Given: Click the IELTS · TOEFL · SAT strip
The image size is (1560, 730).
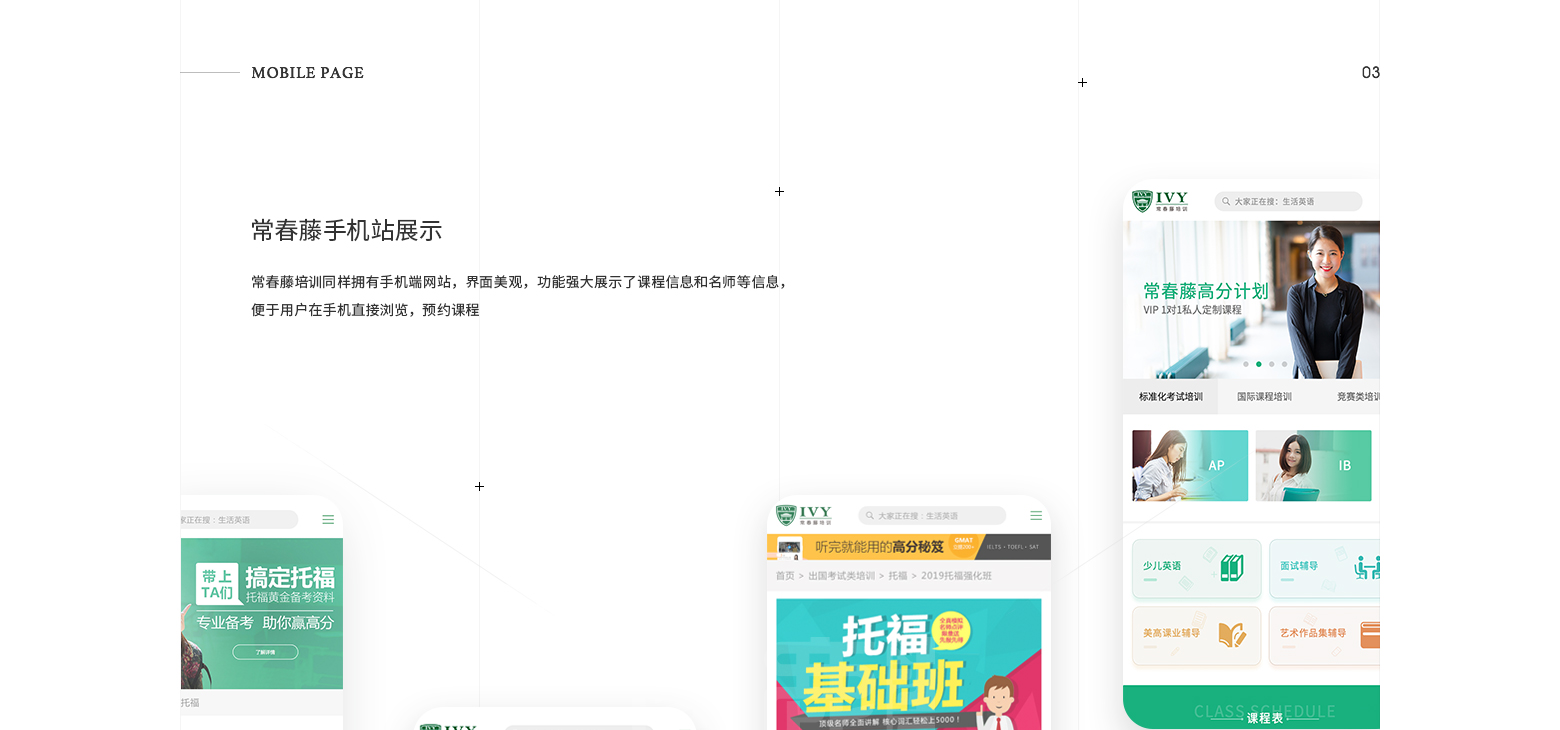Looking at the screenshot, I should coord(1013,547).
